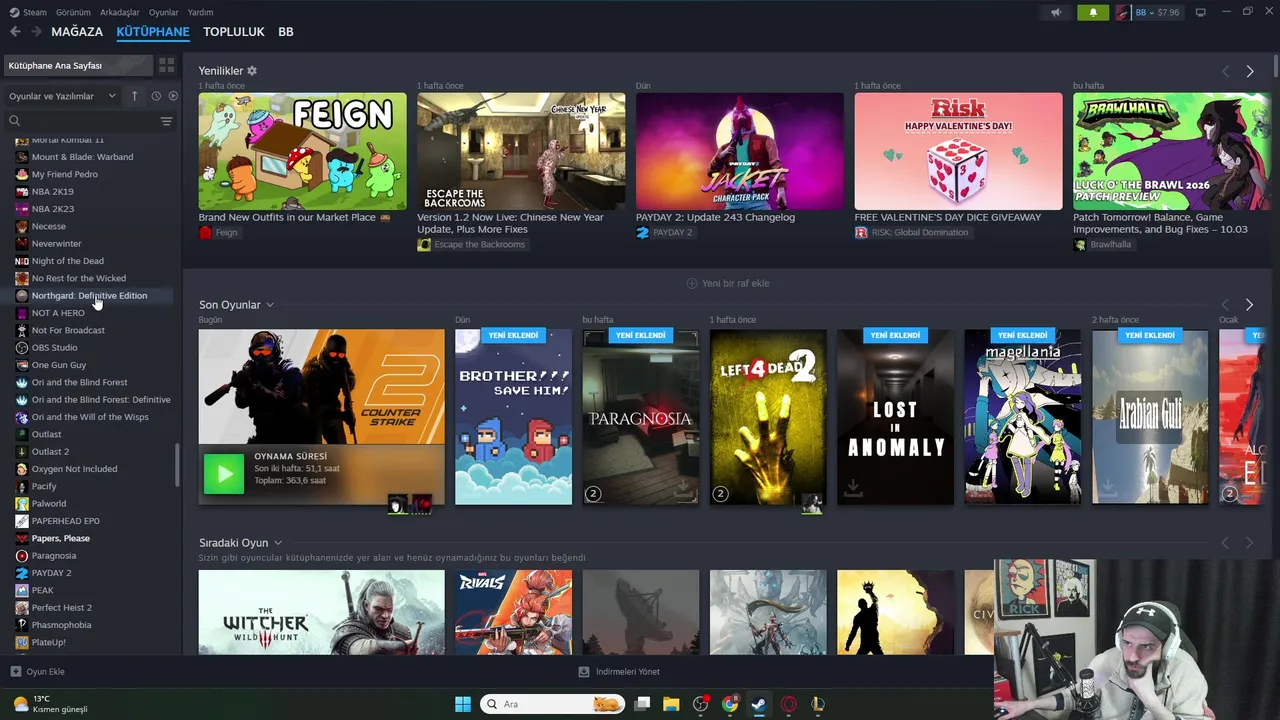Open File Explorer from the taskbar
Screen dimensions: 1280x720
pos(671,704)
